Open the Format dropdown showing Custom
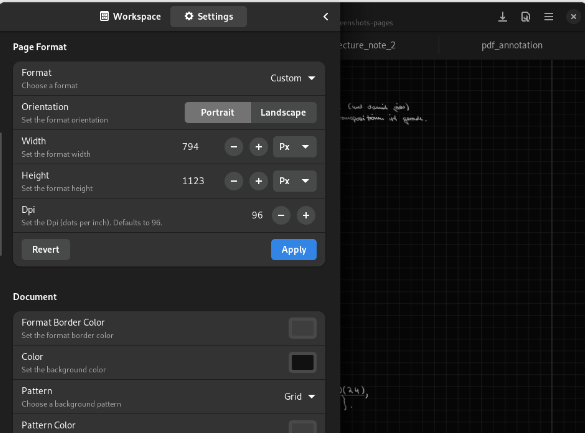The height and width of the screenshot is (433, 585). pyautogui.click(x=293, y=78)
